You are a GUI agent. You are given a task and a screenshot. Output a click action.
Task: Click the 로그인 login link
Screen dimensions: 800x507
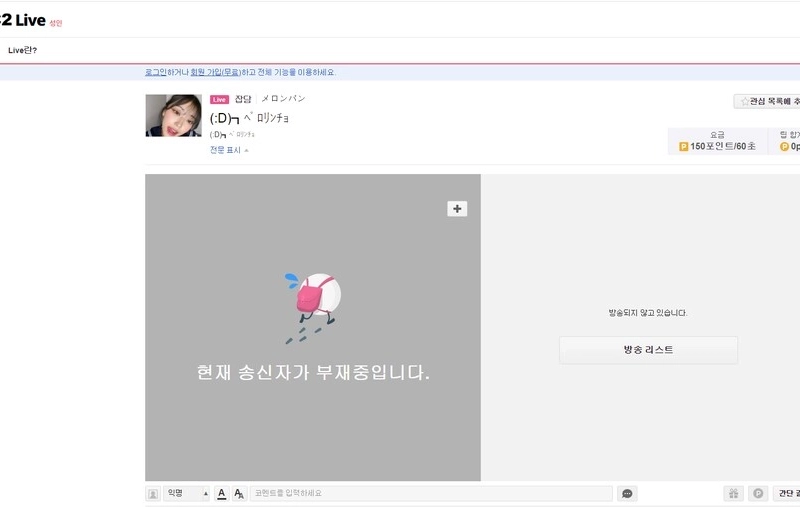[155, 72]
